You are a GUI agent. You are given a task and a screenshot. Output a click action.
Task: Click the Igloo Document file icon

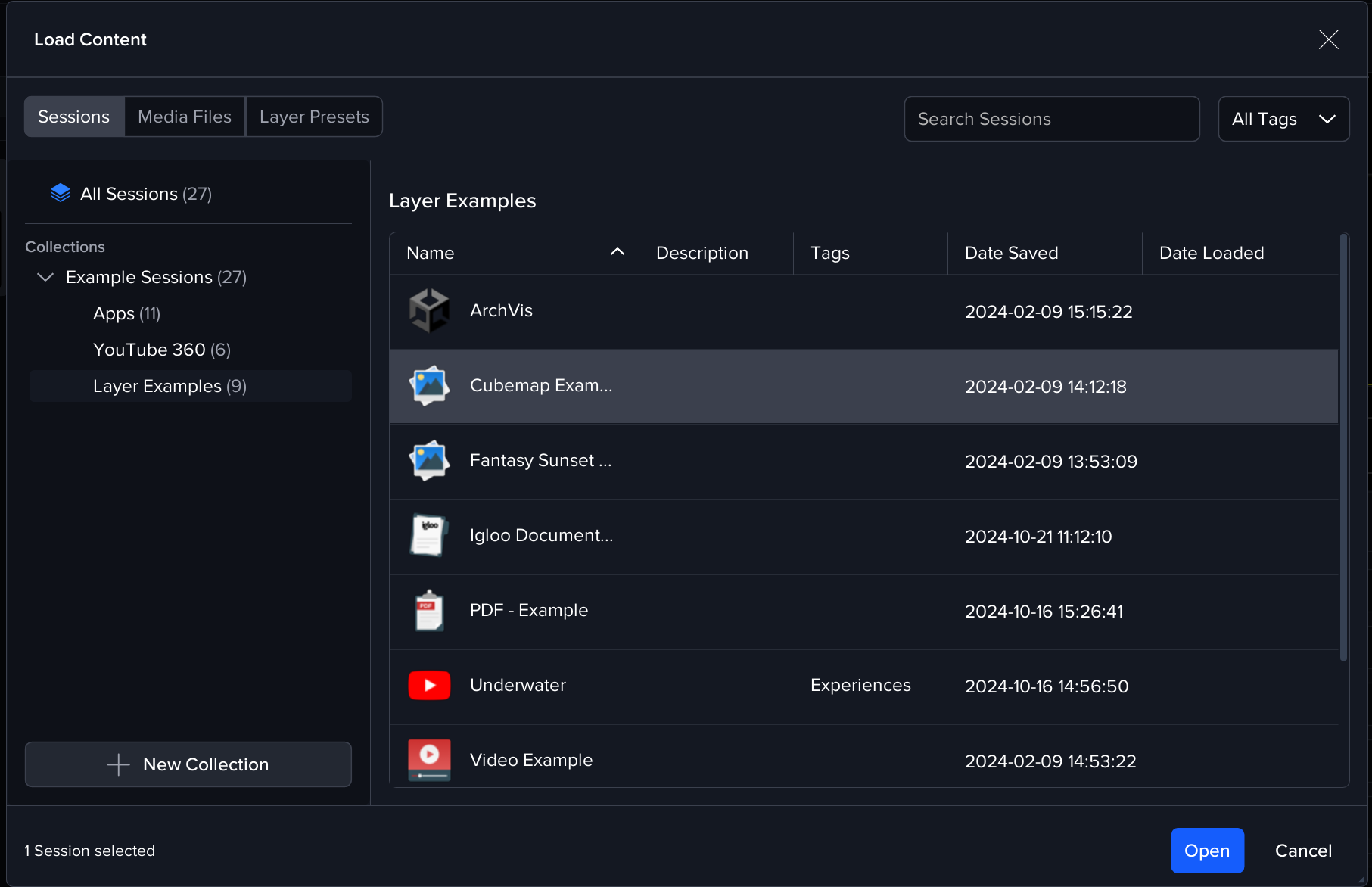pos(429,536)
